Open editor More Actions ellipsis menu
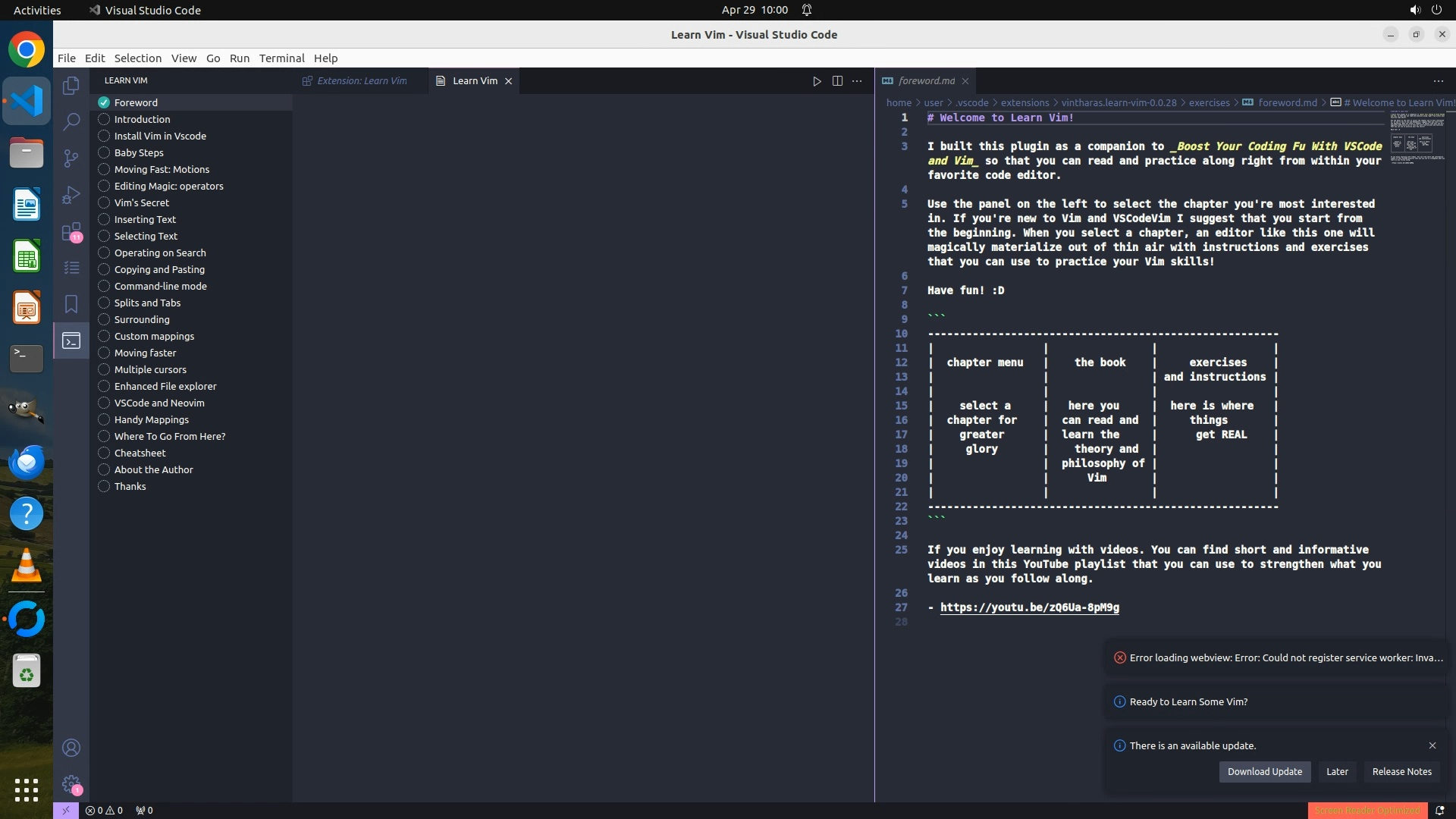This screenshot has width=1456, height=819. click(x=857, y=81)
